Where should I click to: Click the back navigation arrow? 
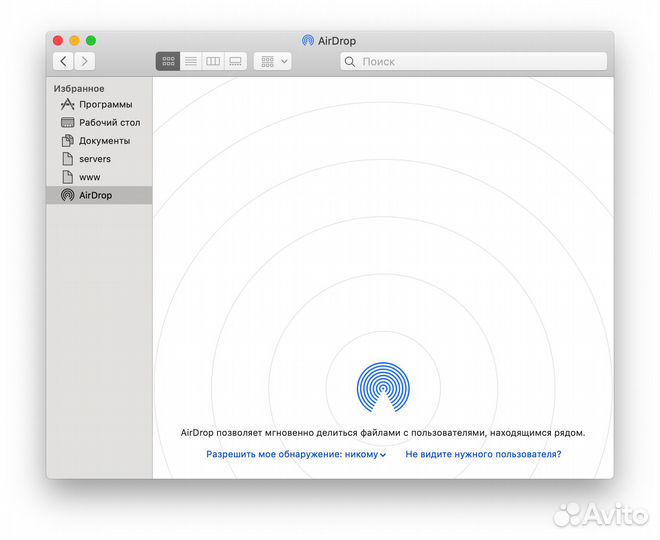click(64, 61)
